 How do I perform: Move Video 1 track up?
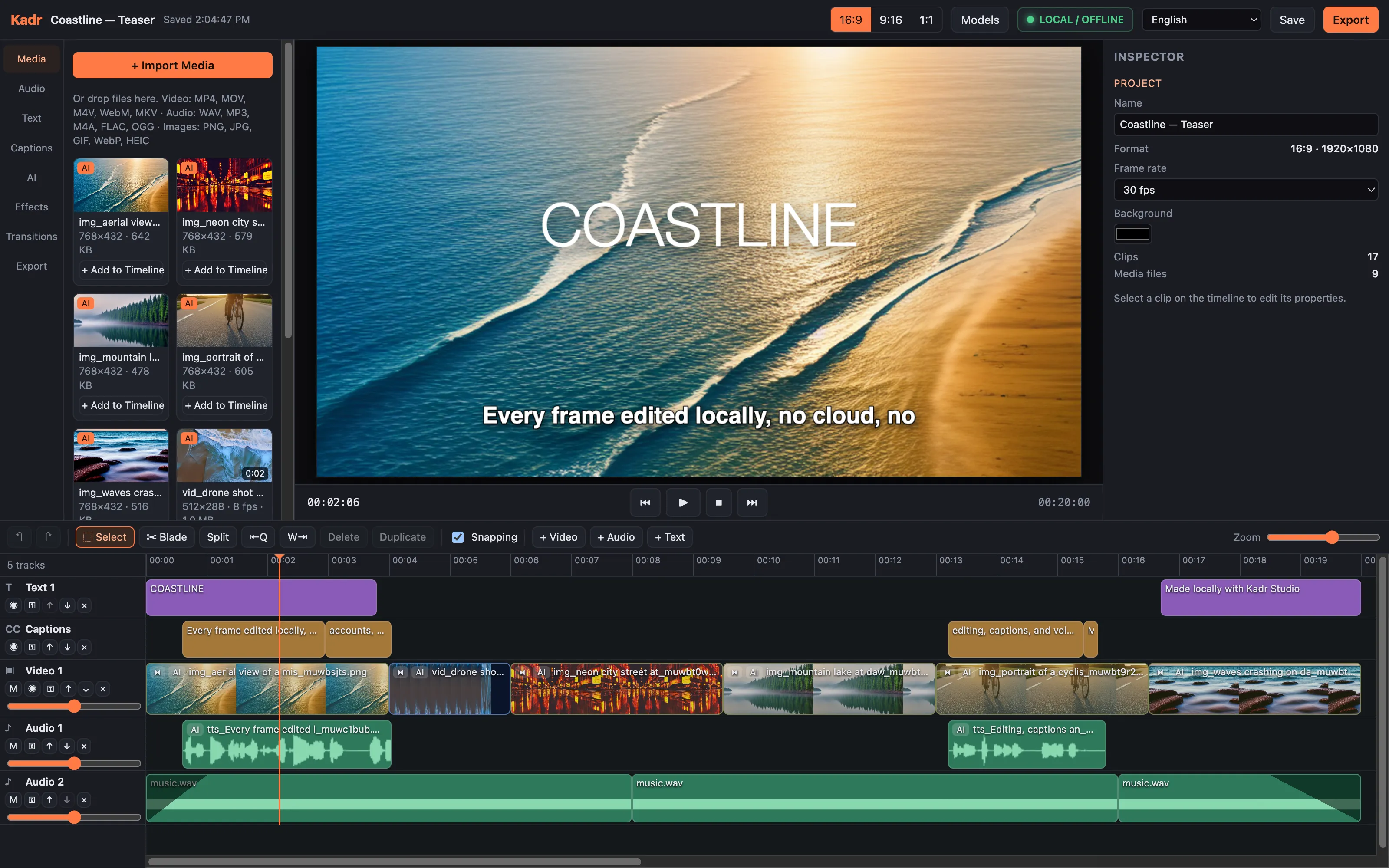(x=68, y=688)
